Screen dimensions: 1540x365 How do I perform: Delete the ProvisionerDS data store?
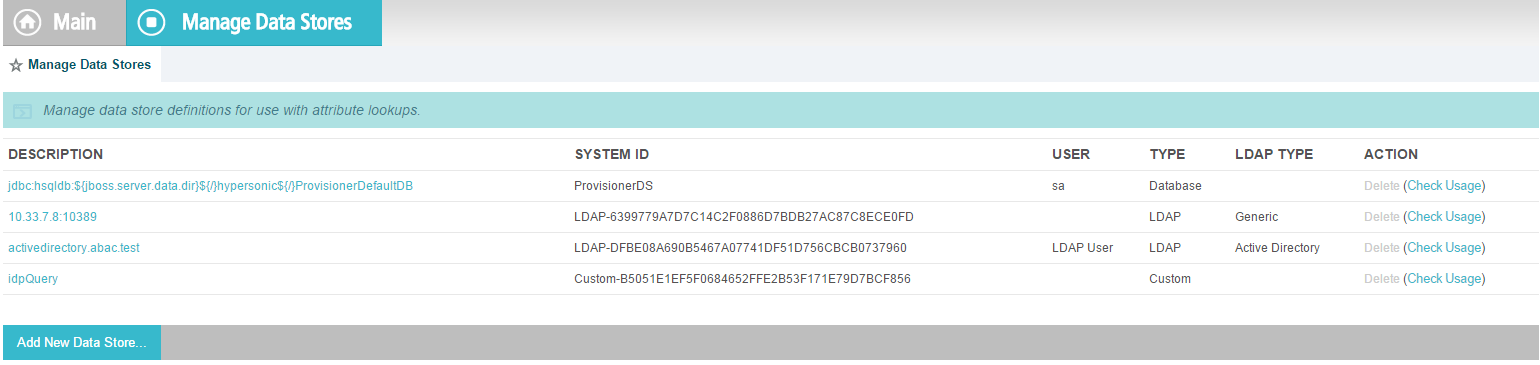[x=1381, y=186]
